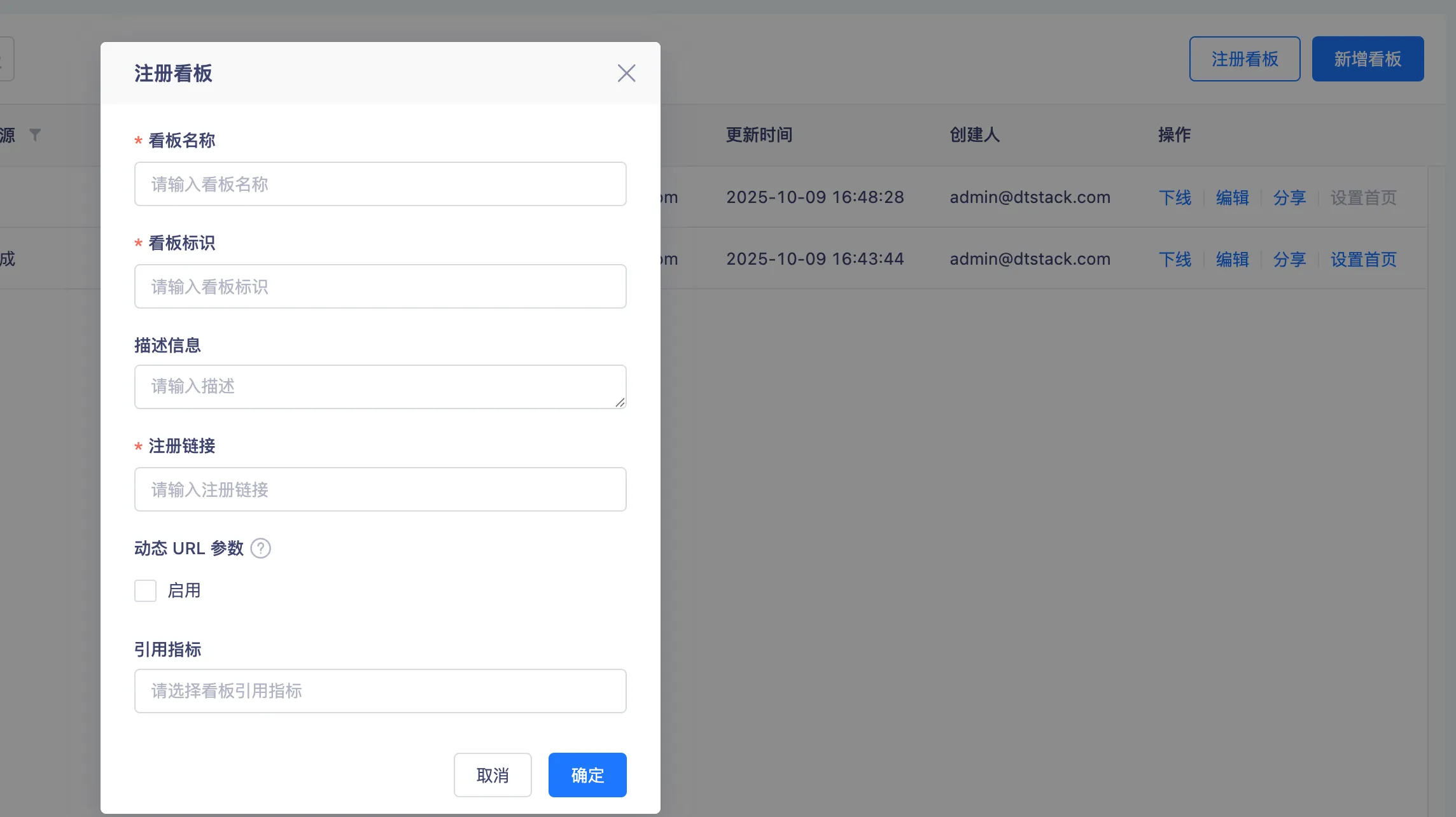The height and width of the screenshot is (817, 1456).
Task: Click into the 看板名称 input field
Action: tap(380, 184)
